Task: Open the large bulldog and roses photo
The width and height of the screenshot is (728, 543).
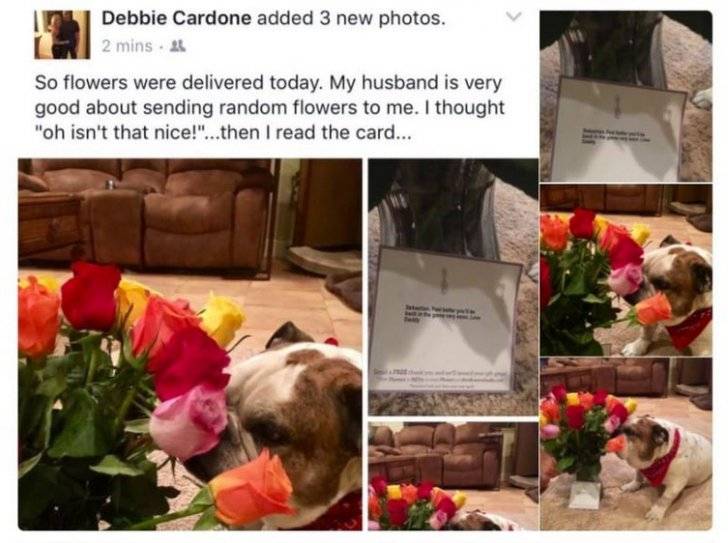Action: (190, 344)
